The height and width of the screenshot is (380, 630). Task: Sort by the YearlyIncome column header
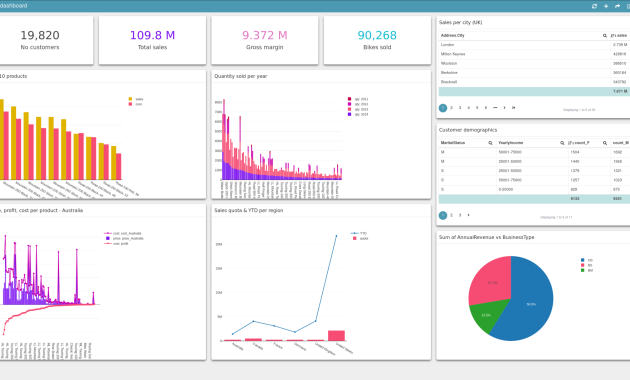[511, 143]
